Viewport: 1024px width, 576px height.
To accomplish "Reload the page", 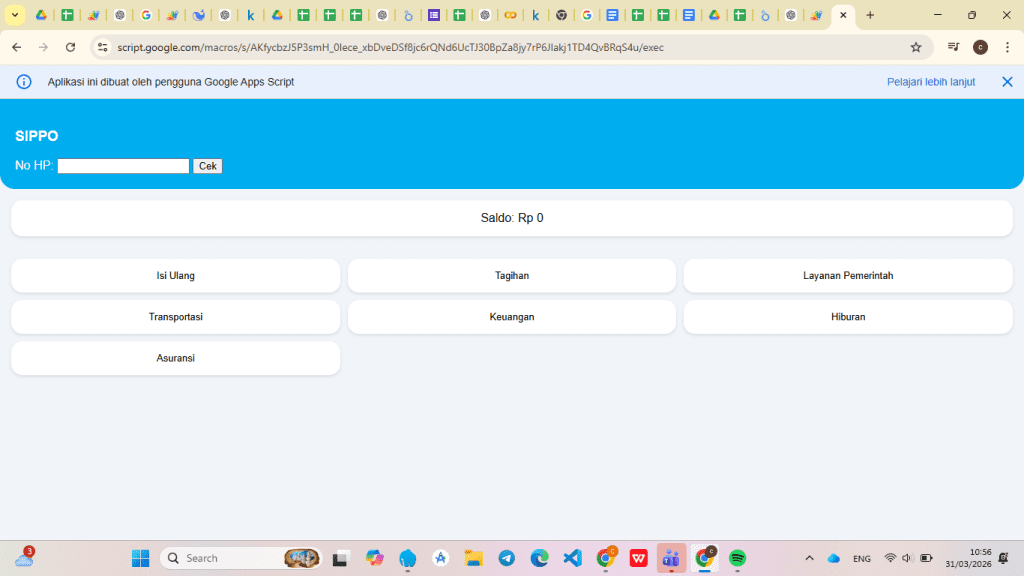I will pos(70,47).
